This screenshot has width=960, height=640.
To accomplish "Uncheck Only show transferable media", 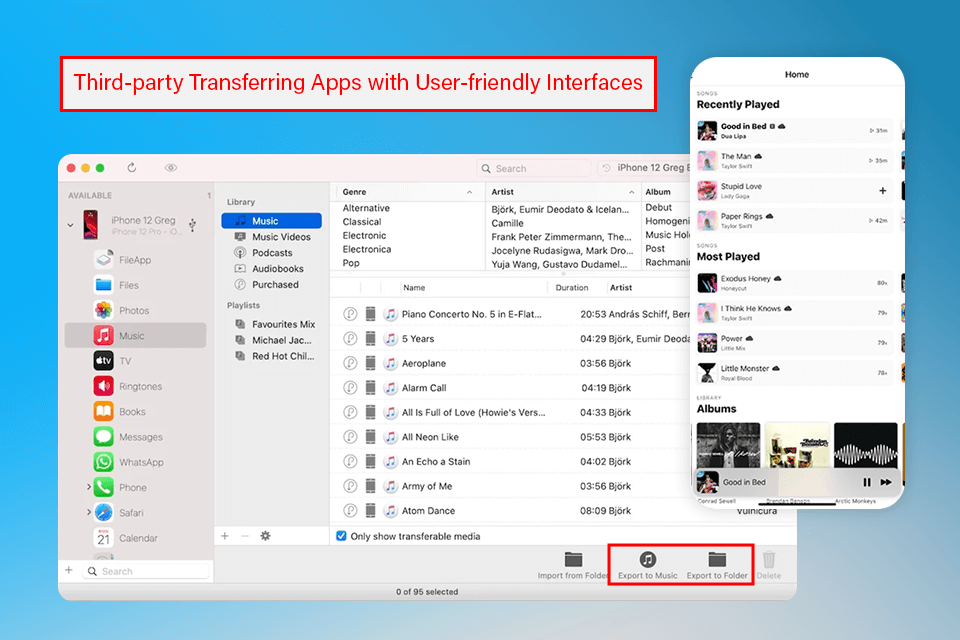I will (x=341, y=536).
